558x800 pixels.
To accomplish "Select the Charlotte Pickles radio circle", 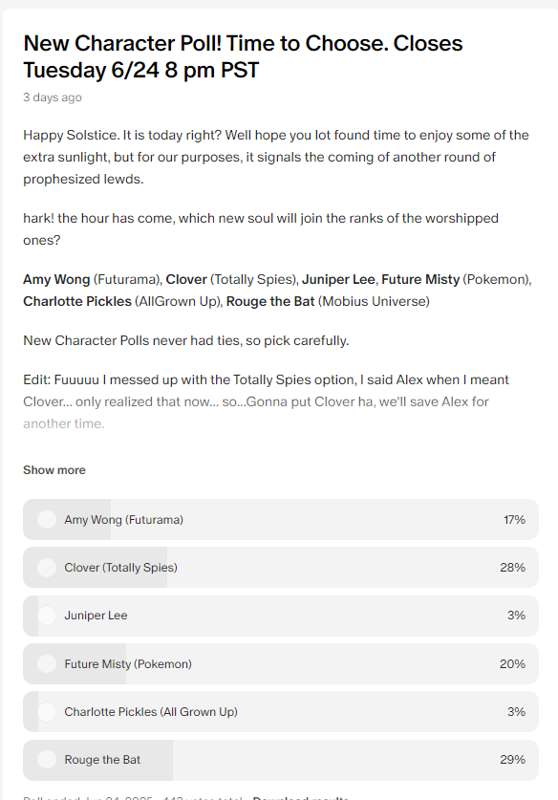I will (x=46, y=712).
